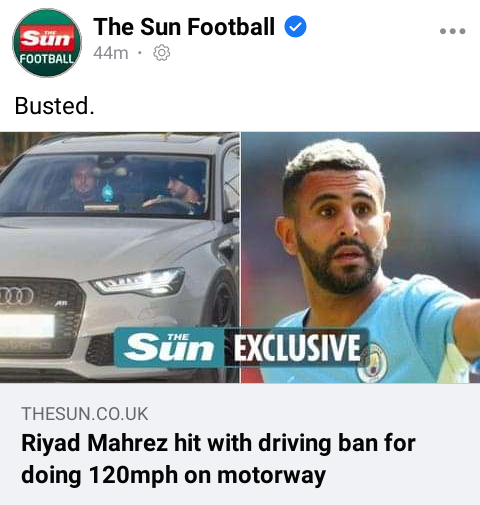
Task: Click the 44m post timestamp
Action: click(x=111, y=53)
